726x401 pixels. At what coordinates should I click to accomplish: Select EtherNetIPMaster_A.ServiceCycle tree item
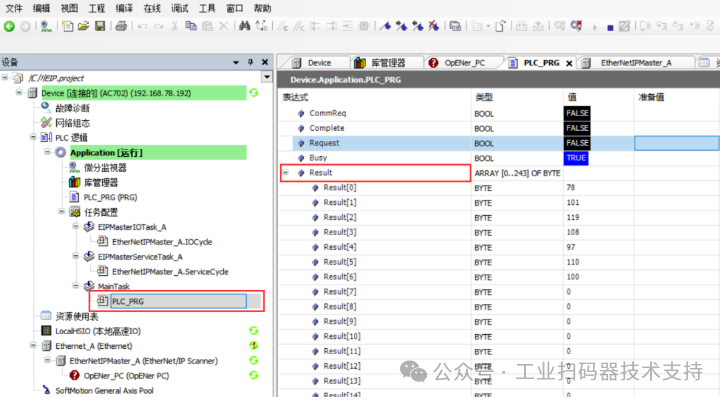(170, 271)
